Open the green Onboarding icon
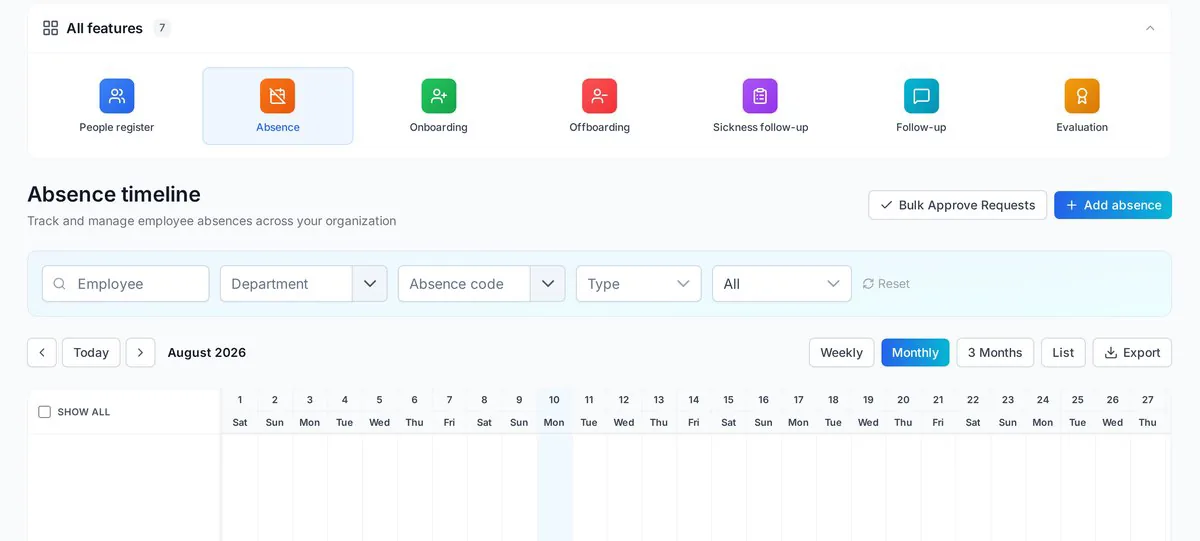 tap(438, 96)
